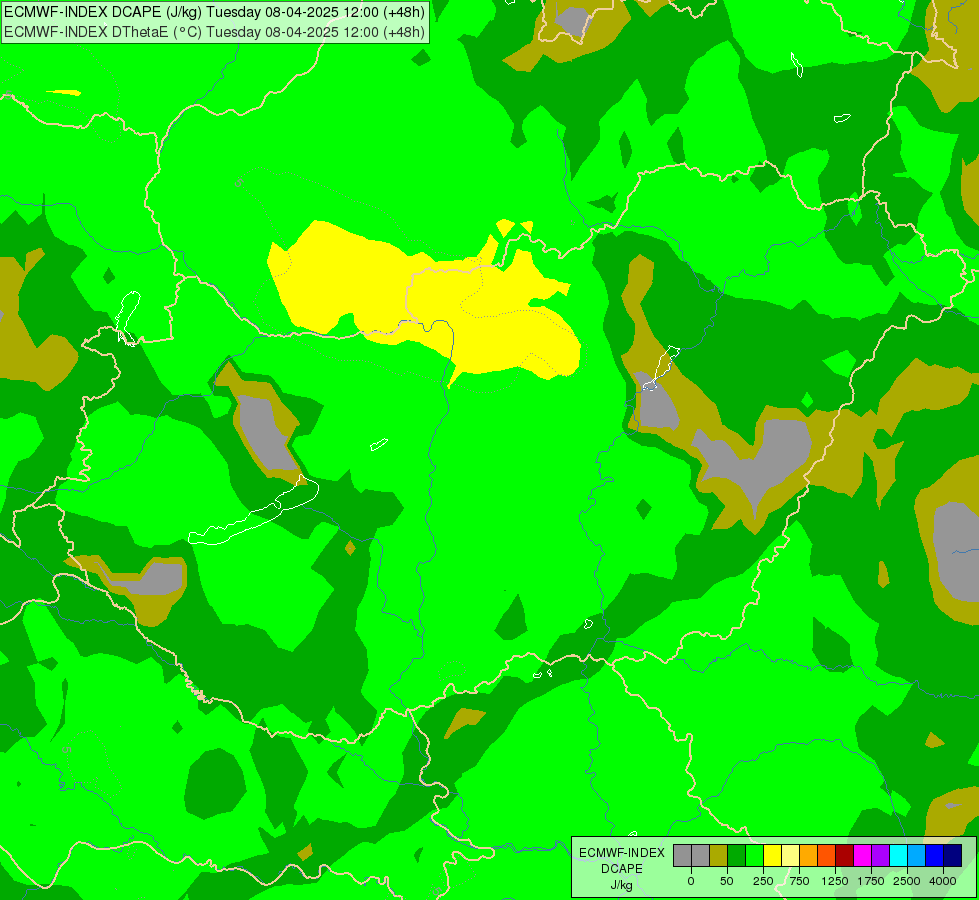
Task: Select the 'ECMWF-INDEX DThetaE (°C)' header line
Action: click(x=214, y=32)
